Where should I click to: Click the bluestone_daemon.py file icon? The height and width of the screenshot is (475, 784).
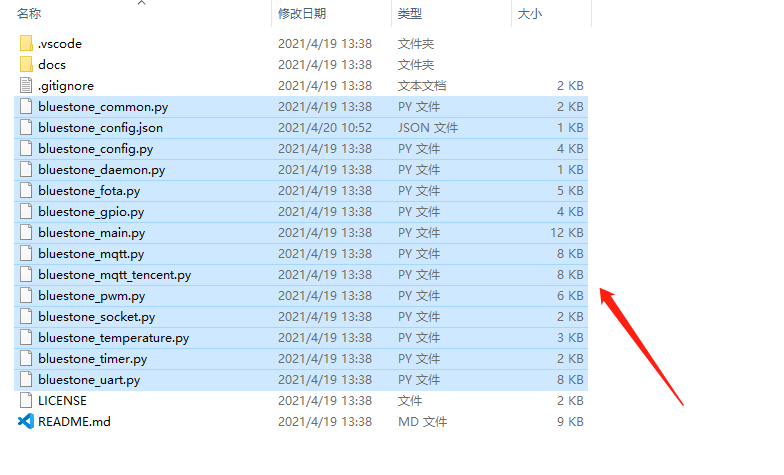[x=26, y=170]
